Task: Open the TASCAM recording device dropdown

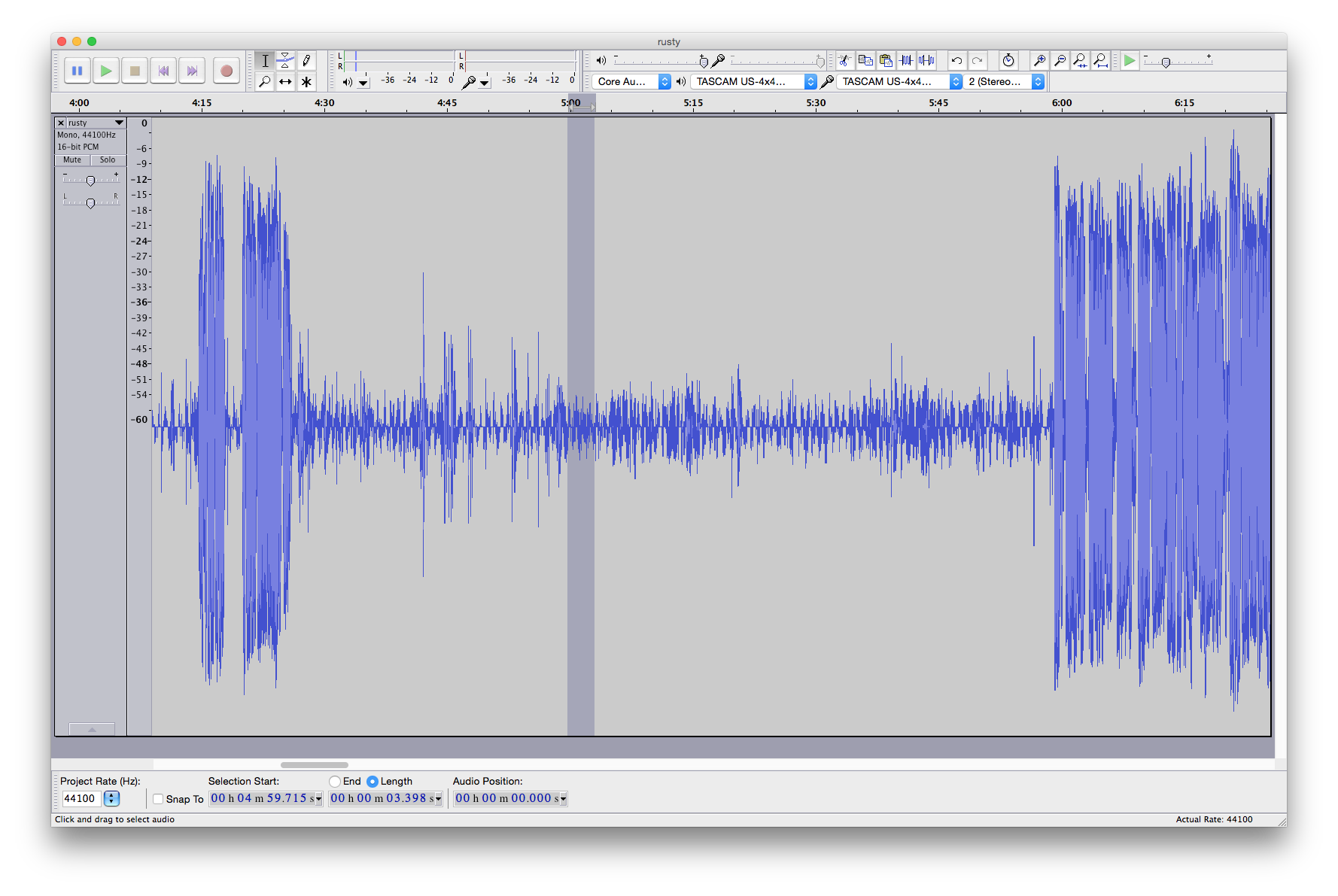Action: [x=900, y=81]
